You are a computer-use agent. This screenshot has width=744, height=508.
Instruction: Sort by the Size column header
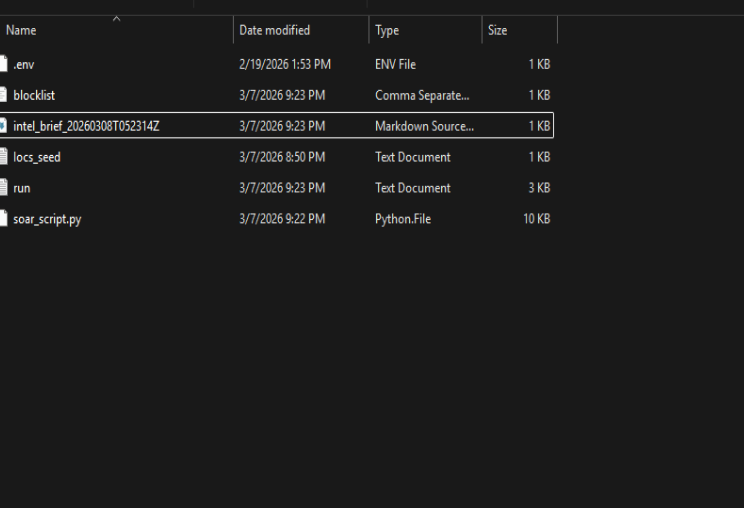coord(497,31)
